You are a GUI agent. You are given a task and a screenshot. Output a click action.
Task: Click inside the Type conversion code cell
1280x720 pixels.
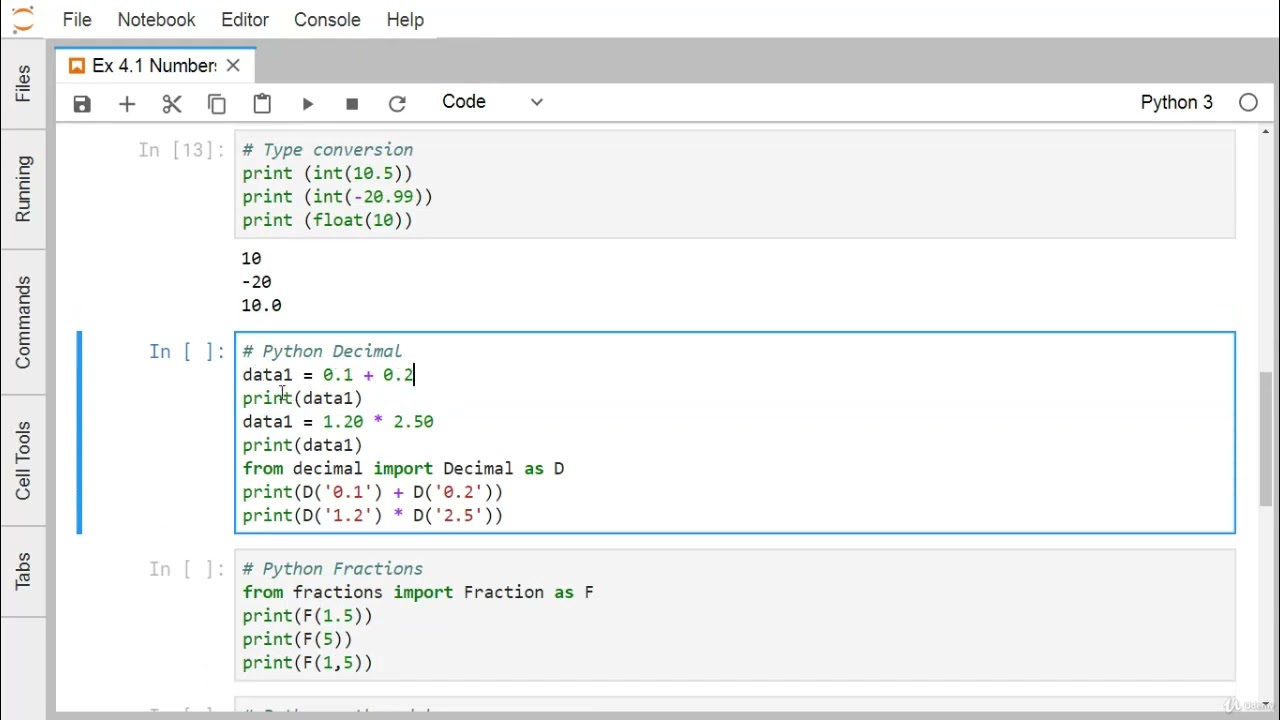(x=735, y=185)
